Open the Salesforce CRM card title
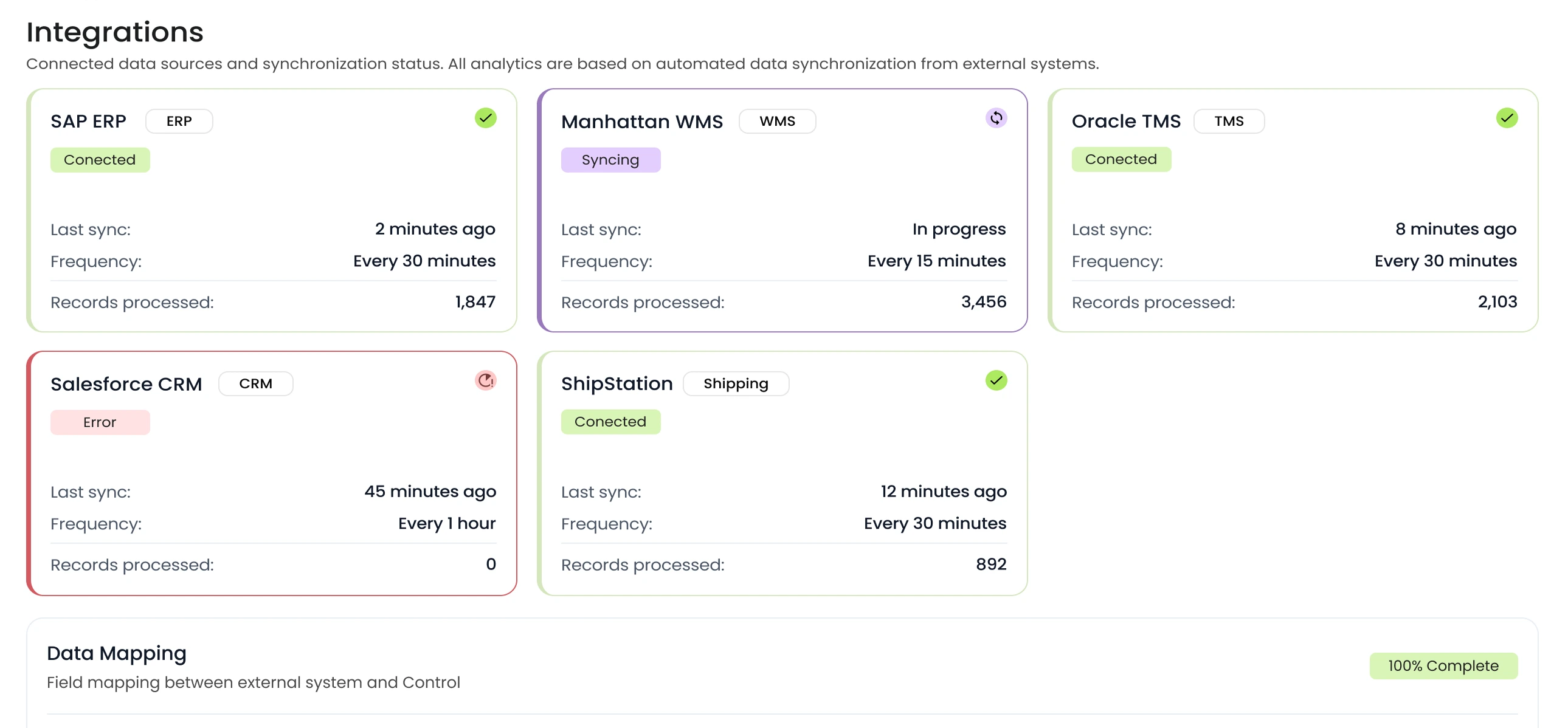Screen dimensions: 1568x728 (x=126, y=385)
